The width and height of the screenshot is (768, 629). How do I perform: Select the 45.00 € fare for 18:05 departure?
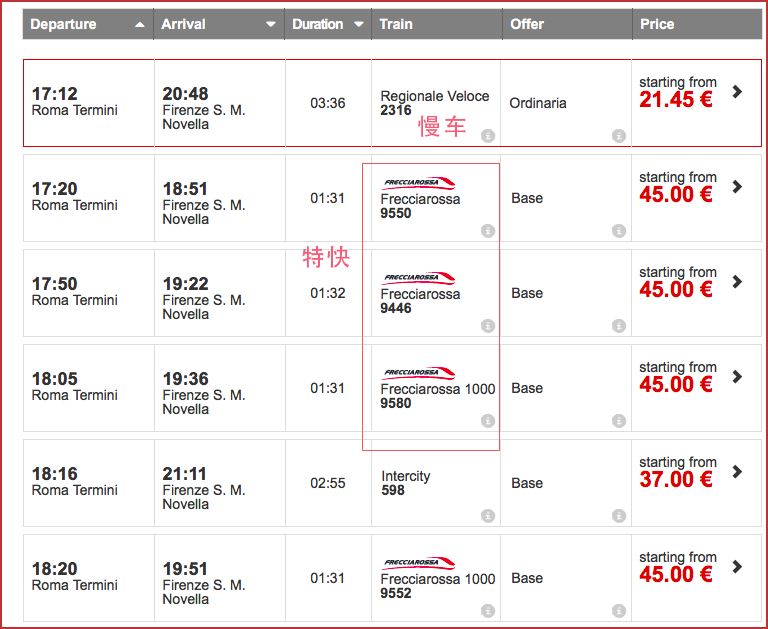[676, 385]
